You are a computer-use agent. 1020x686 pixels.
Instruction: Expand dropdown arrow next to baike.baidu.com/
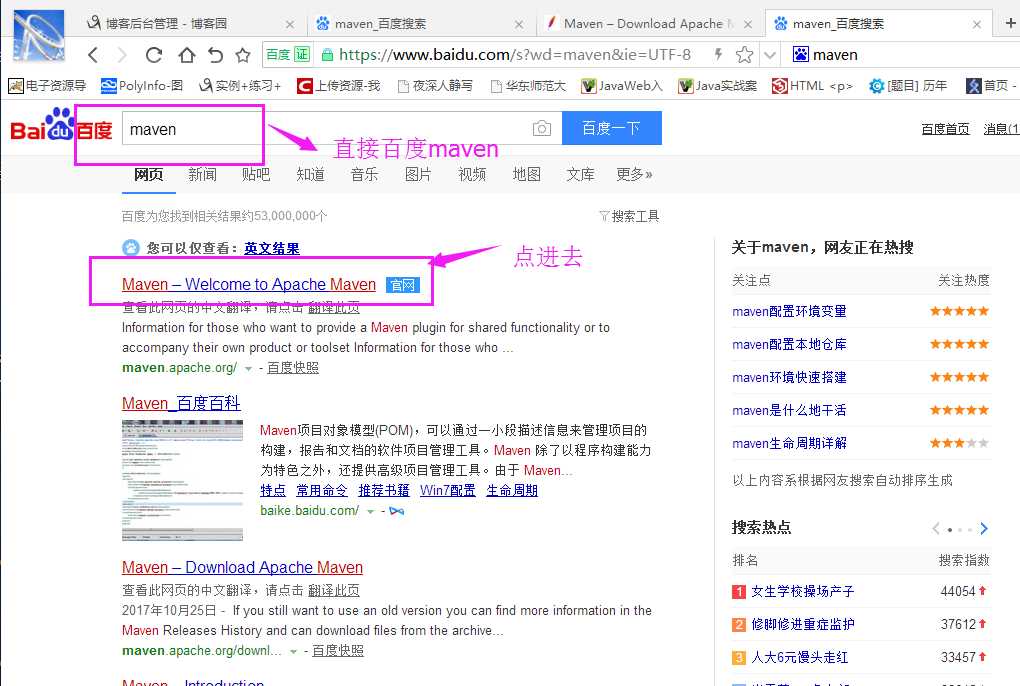tap(370, 512)
